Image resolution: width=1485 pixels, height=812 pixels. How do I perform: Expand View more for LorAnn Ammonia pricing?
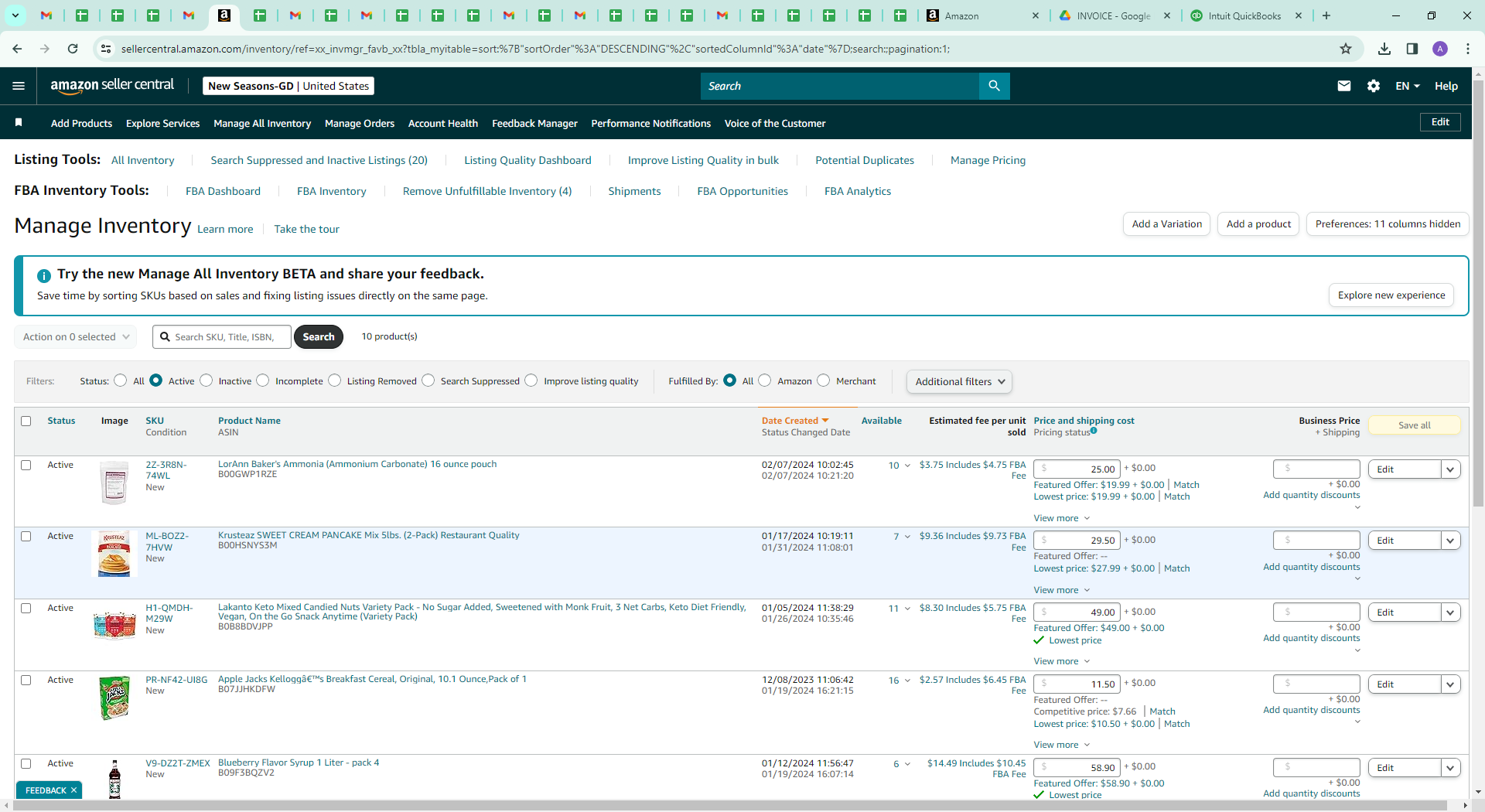(x=1062, y=518)
